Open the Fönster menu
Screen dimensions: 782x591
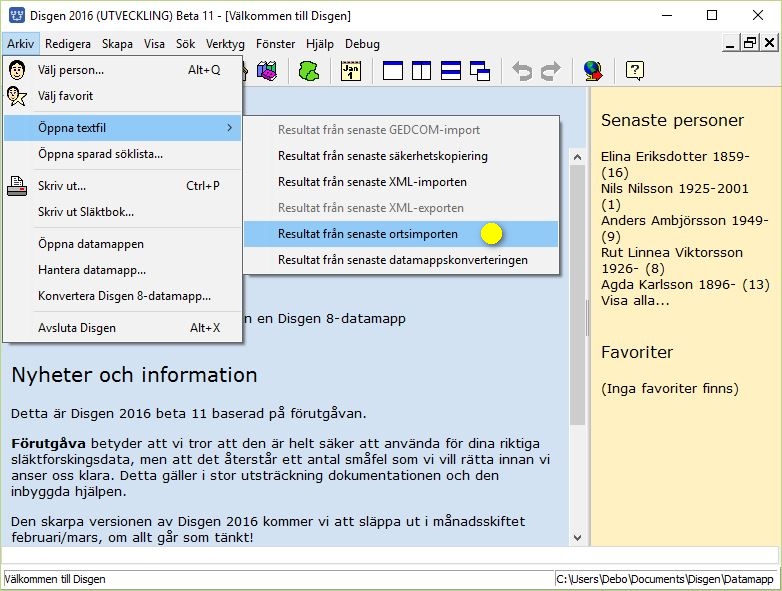(x=275, y=44)
